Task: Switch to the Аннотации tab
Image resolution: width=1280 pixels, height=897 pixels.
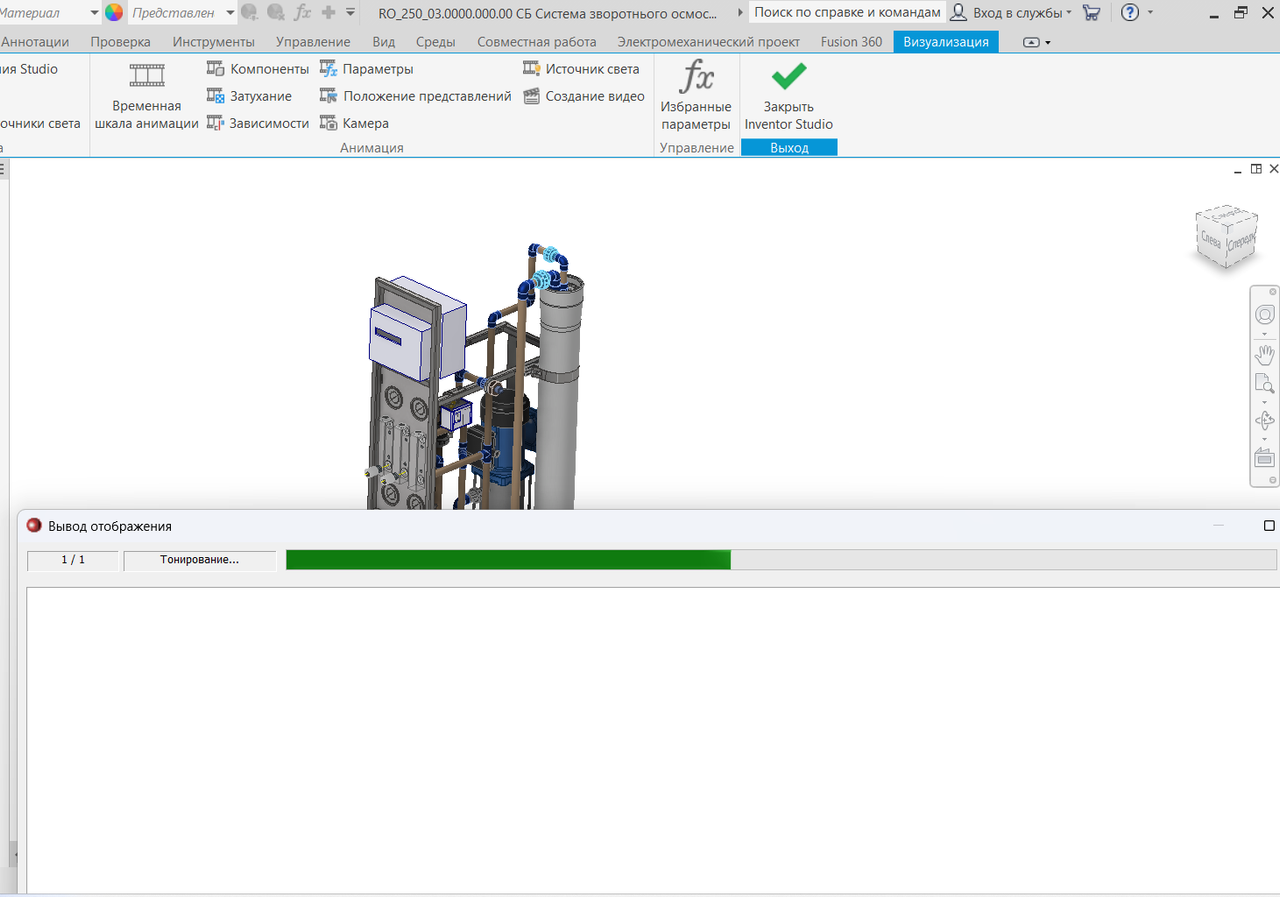Action: tap(35, 42)
